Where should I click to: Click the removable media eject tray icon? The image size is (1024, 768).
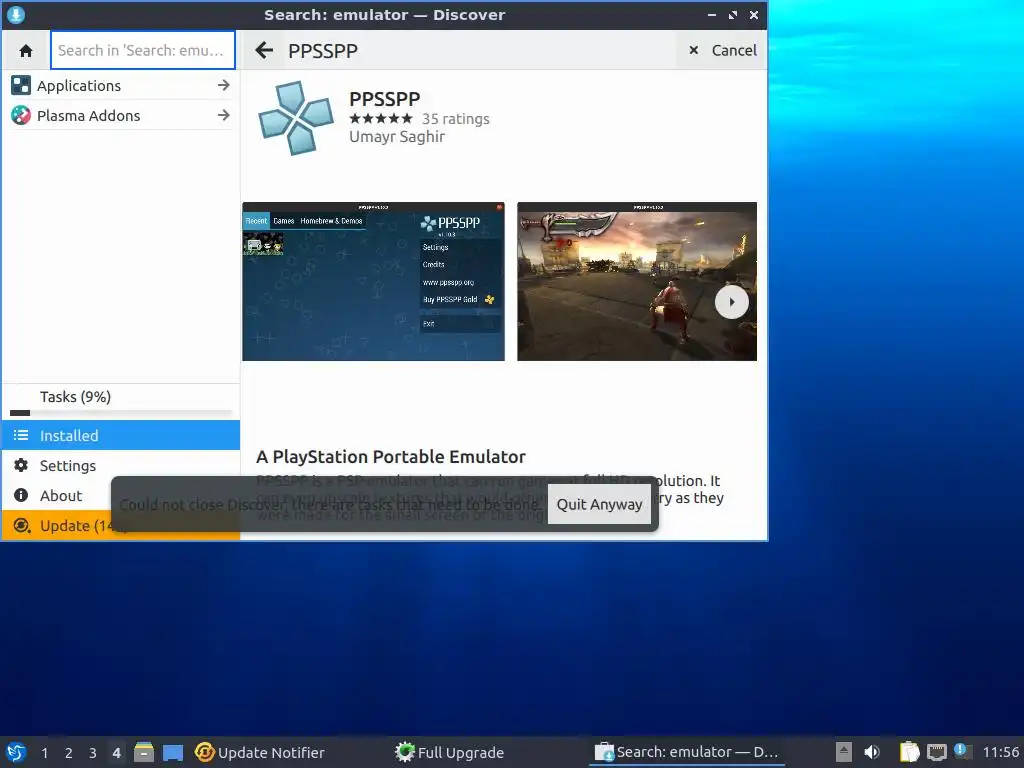point(844,752)
